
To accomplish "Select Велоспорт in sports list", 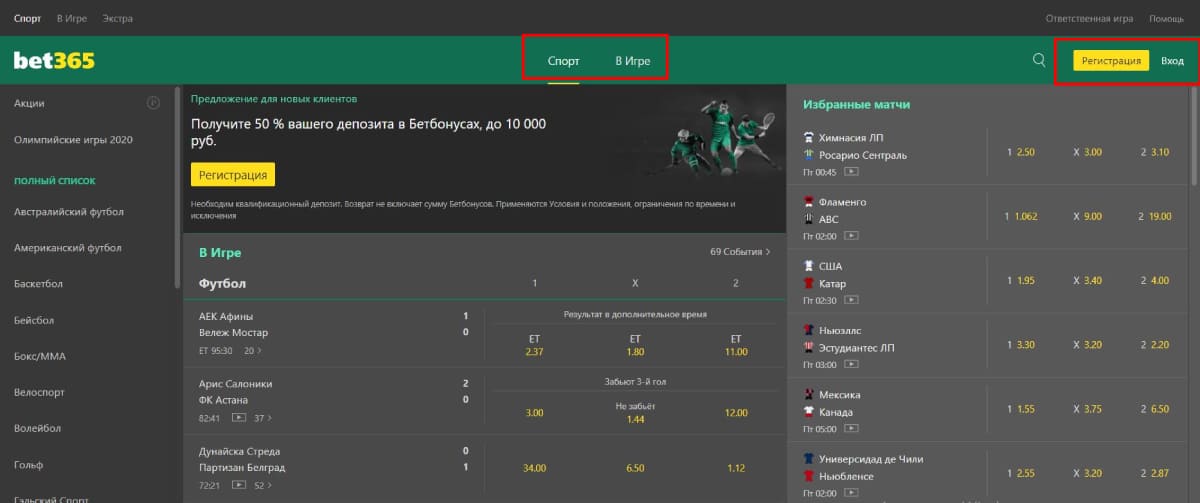I will (x=37, y=392).
